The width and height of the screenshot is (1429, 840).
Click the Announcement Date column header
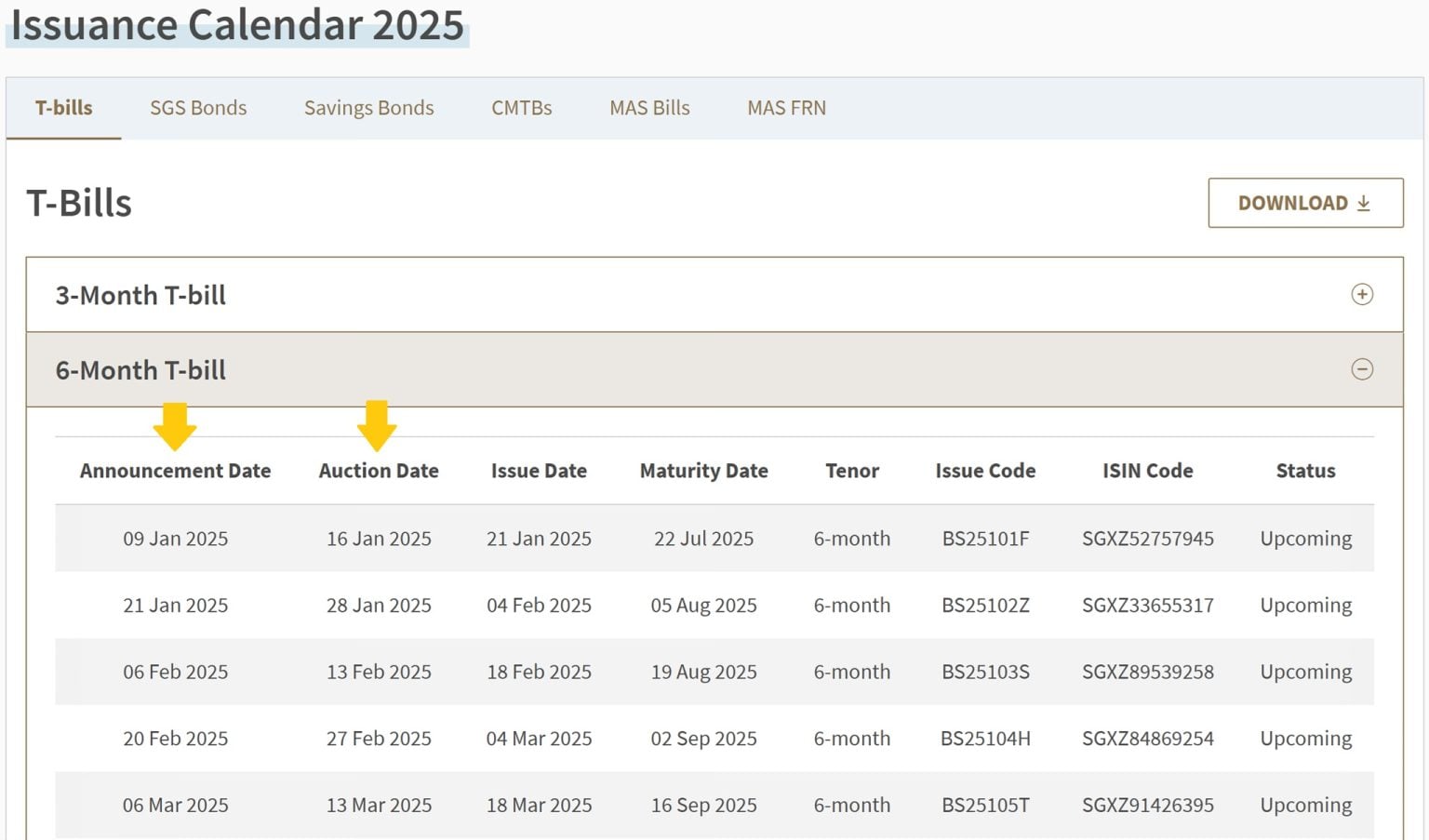pyautogui.click(x=175, y=471)
